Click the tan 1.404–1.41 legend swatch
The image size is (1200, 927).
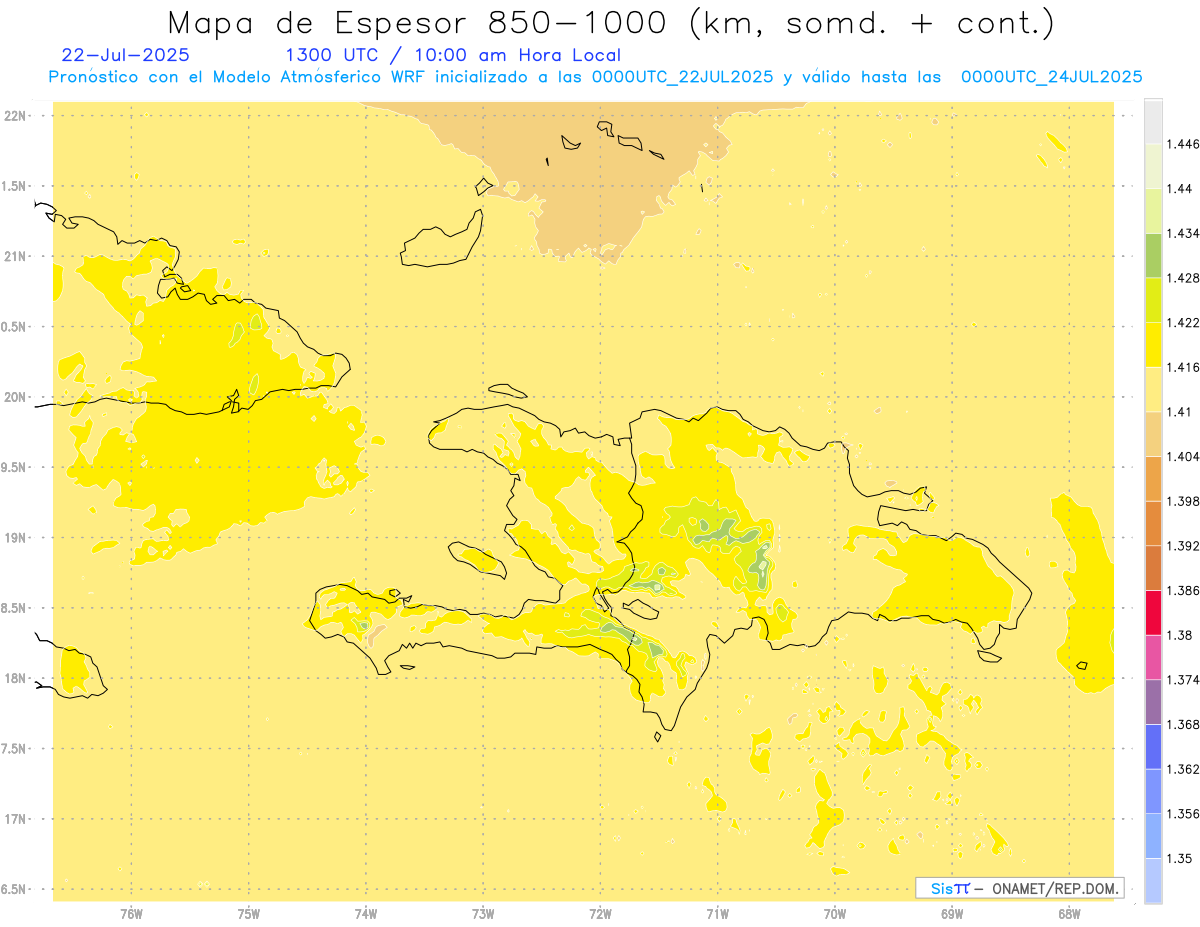coord(1153,433)
